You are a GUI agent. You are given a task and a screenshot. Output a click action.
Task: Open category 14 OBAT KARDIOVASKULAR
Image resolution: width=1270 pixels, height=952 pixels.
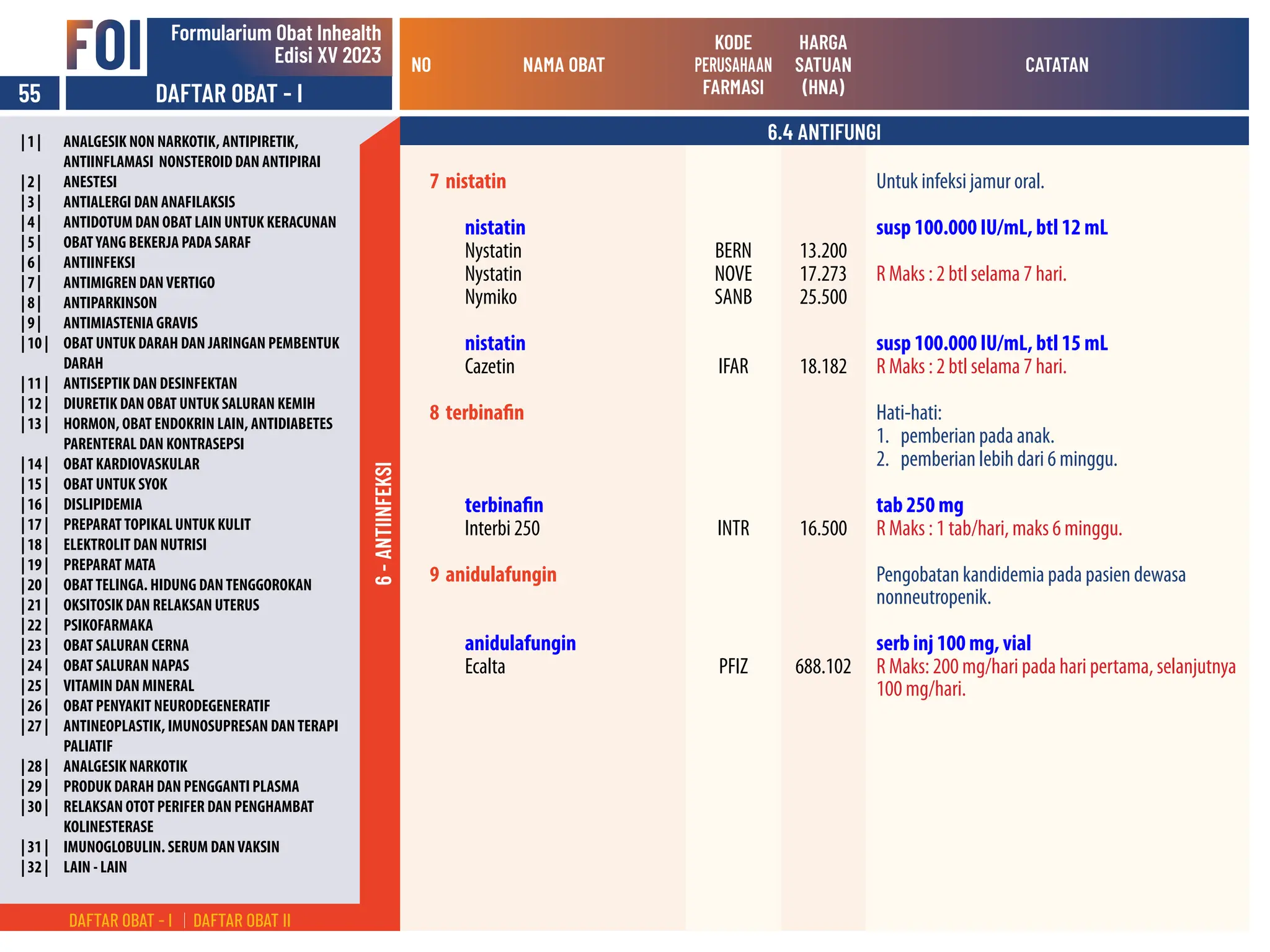[131, 464]
